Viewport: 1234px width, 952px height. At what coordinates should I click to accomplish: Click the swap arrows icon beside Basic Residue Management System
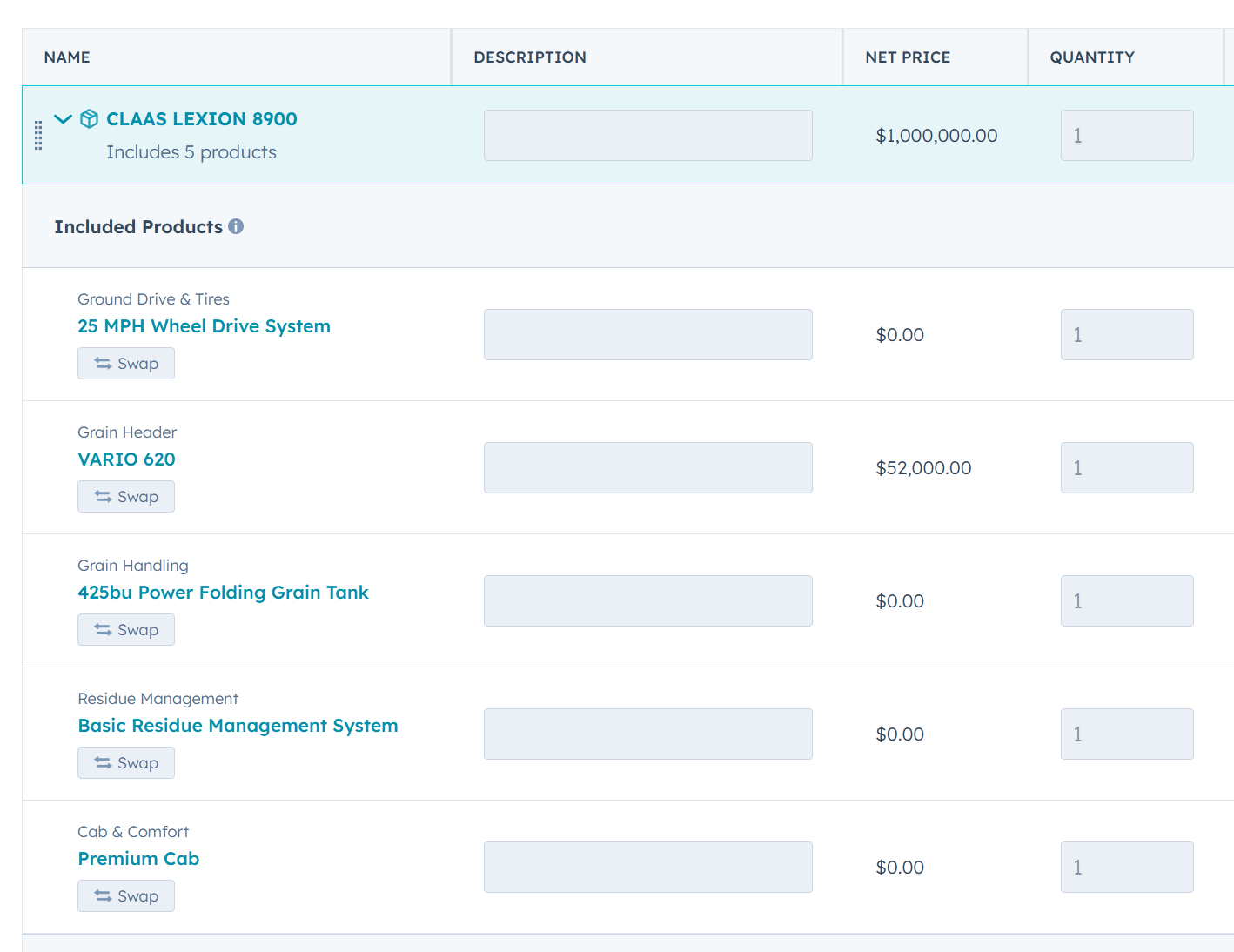pyautogui.click(x=101, y=762)
